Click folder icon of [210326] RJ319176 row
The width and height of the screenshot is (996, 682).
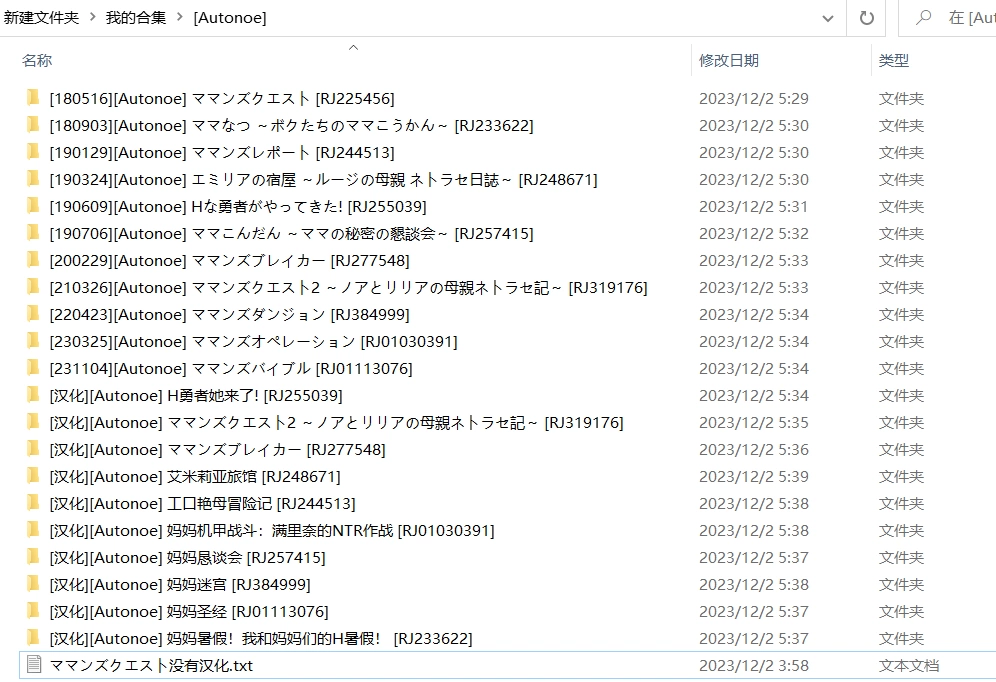[33, 287]
